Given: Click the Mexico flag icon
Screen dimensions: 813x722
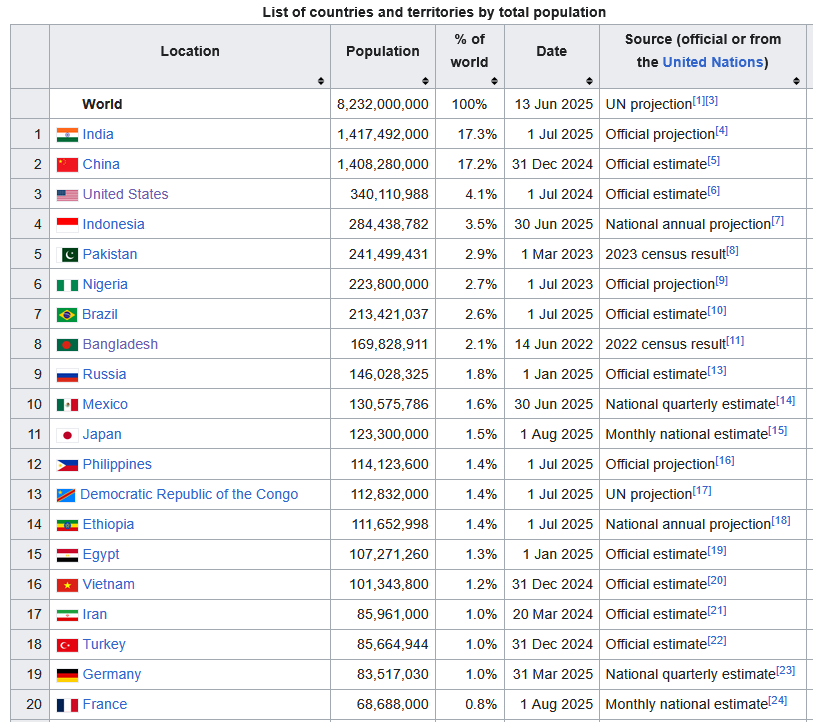Looking at the screenshot, I should [67, 405].
